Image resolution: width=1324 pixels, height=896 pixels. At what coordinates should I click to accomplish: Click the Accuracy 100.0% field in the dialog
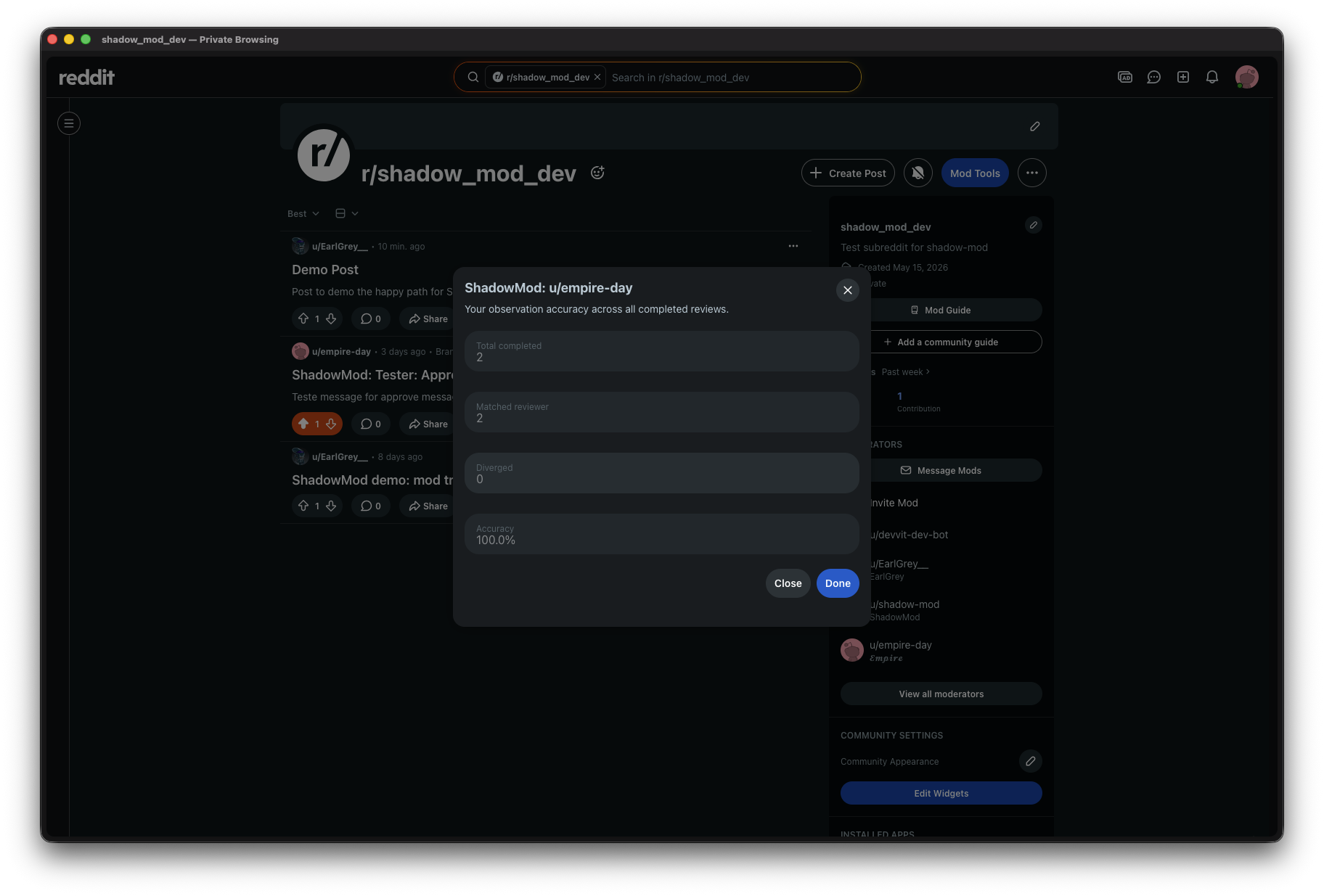pyautogui.click(x=662, y=535)
